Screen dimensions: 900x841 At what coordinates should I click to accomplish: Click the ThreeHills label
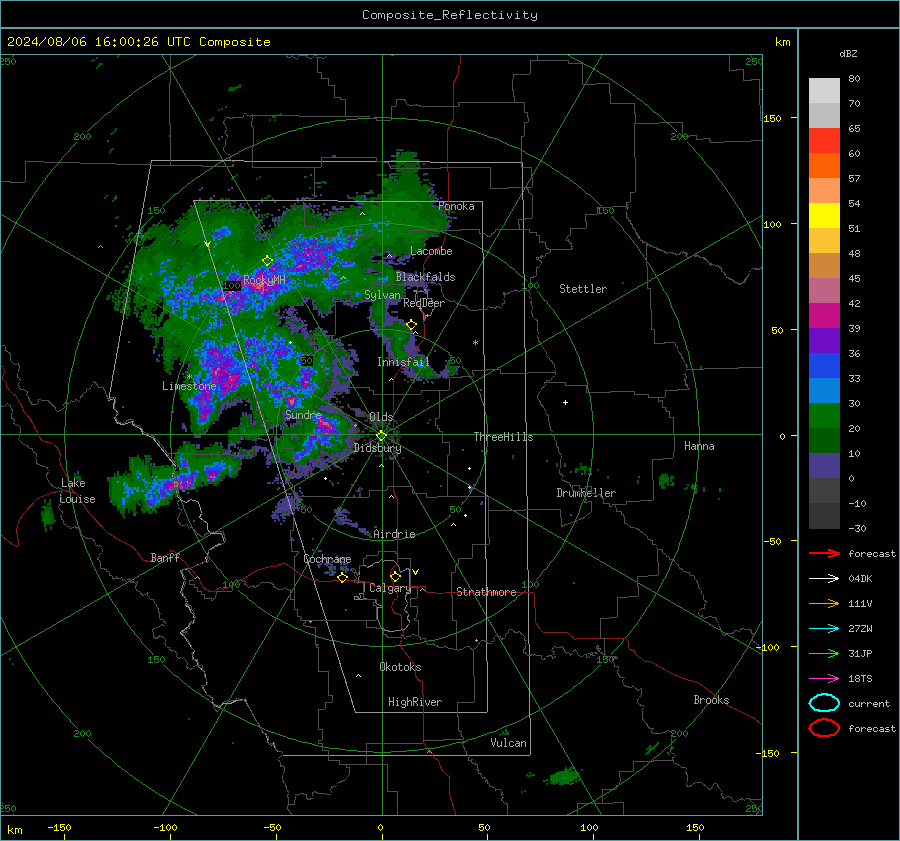coord(503,437)
